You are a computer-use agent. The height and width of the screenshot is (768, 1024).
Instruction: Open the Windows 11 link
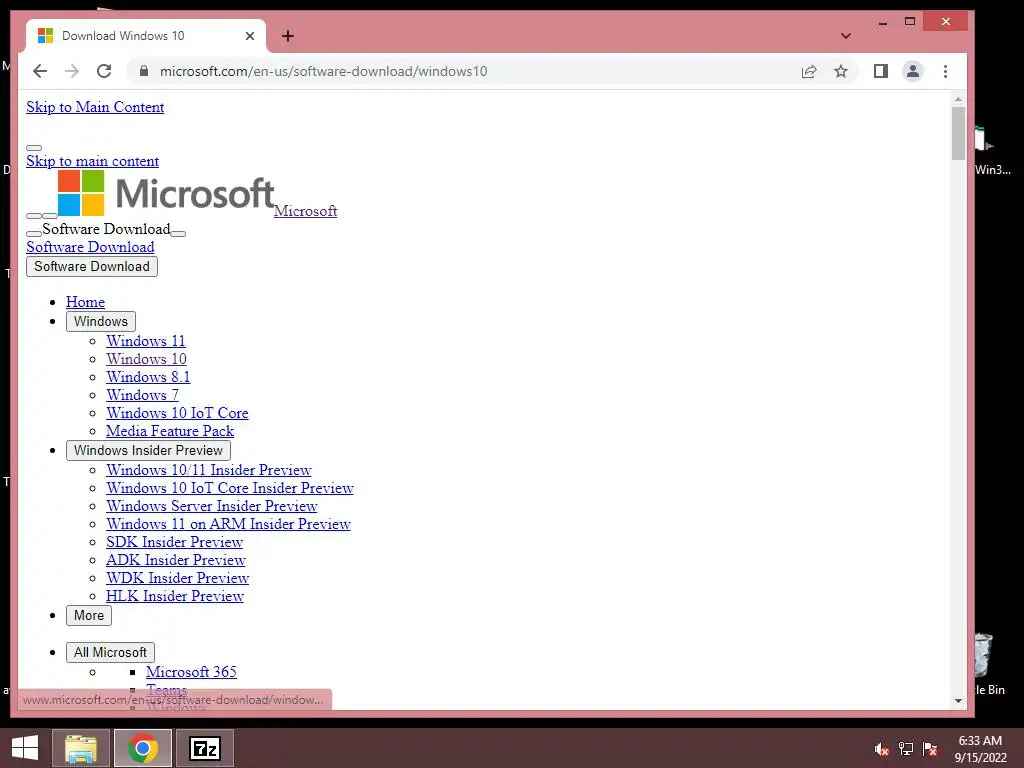146,341
